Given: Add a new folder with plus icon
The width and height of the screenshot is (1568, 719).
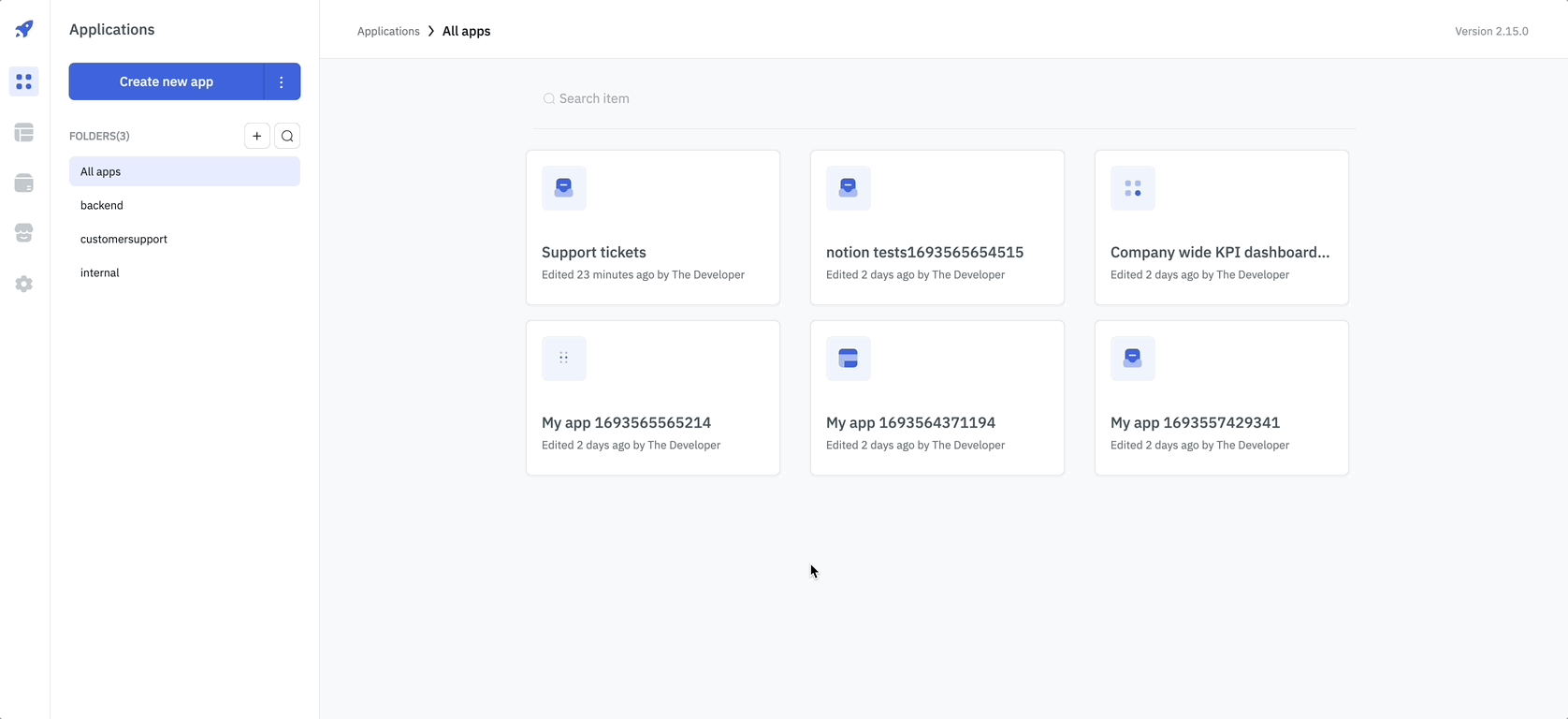Looking at the screenshot, I should click(x=257, y=136).
